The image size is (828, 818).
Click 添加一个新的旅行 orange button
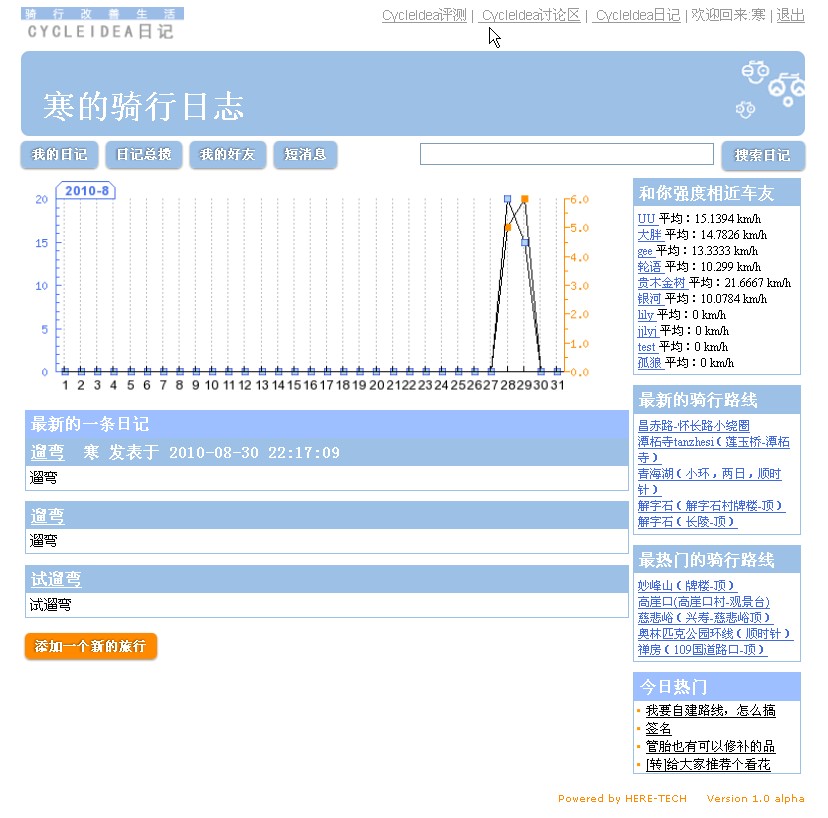pos(91,647)
